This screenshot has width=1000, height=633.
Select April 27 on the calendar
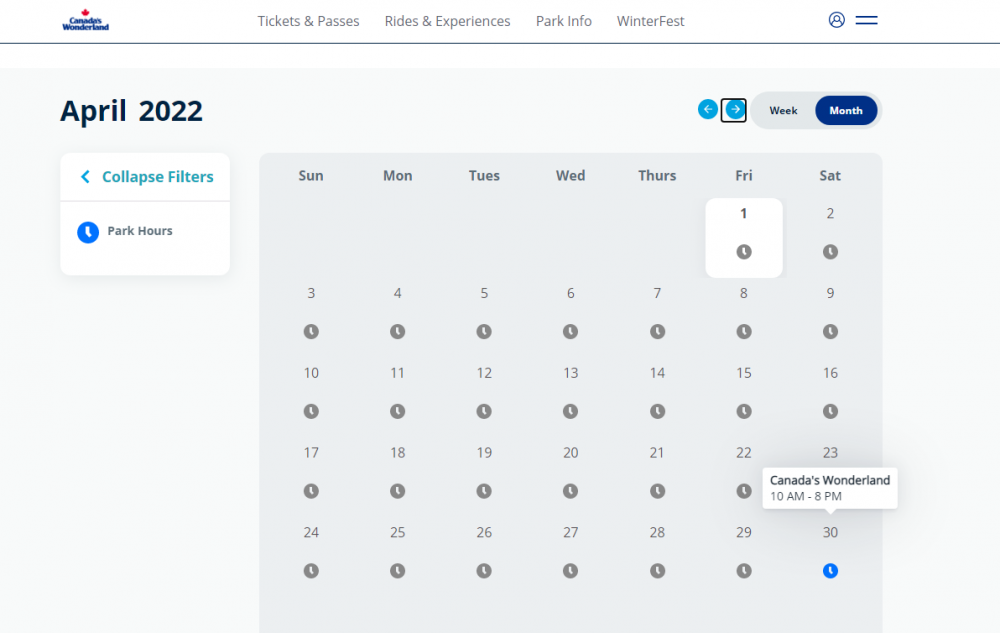(x=570, y=533)
